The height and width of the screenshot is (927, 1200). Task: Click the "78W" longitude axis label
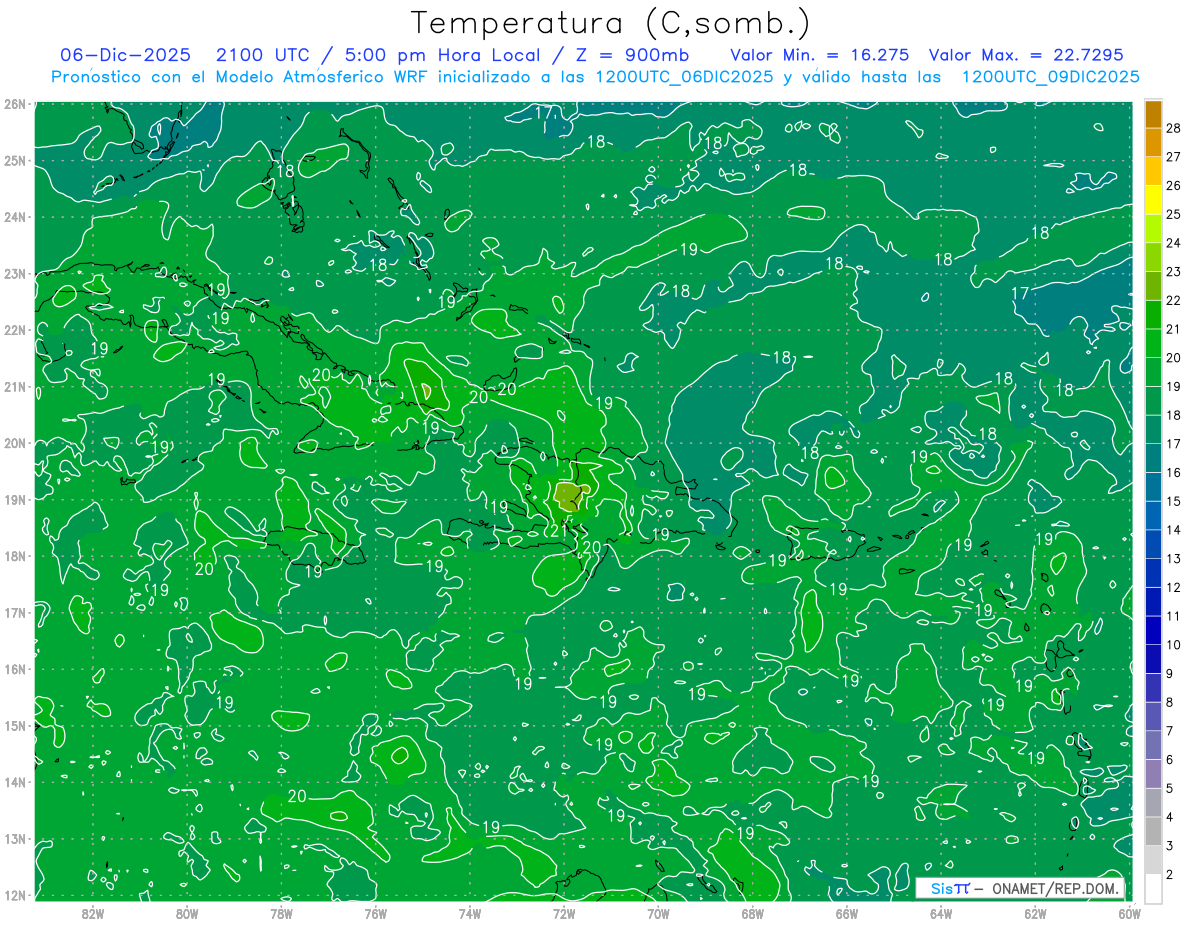[x=281, y=913]
